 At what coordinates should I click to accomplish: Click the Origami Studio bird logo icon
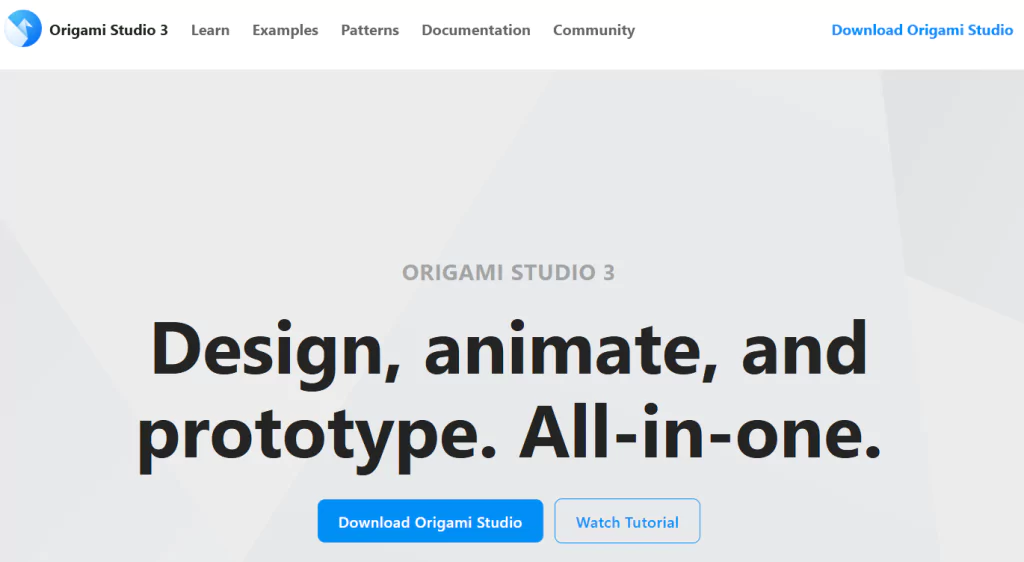[23, 29]
